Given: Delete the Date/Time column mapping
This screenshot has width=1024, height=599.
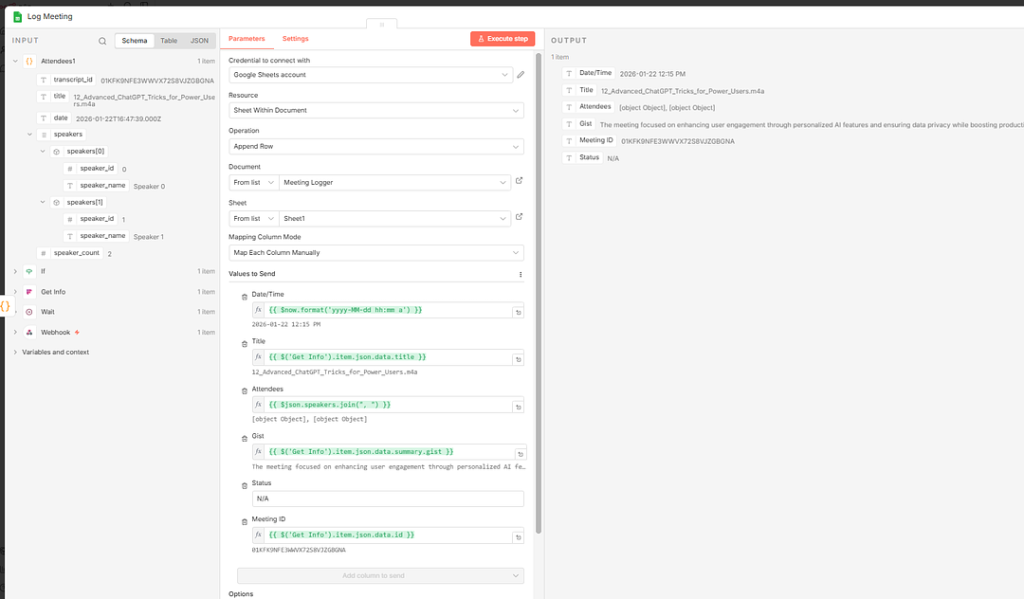Looking at the screenshot, I should 244,297.
